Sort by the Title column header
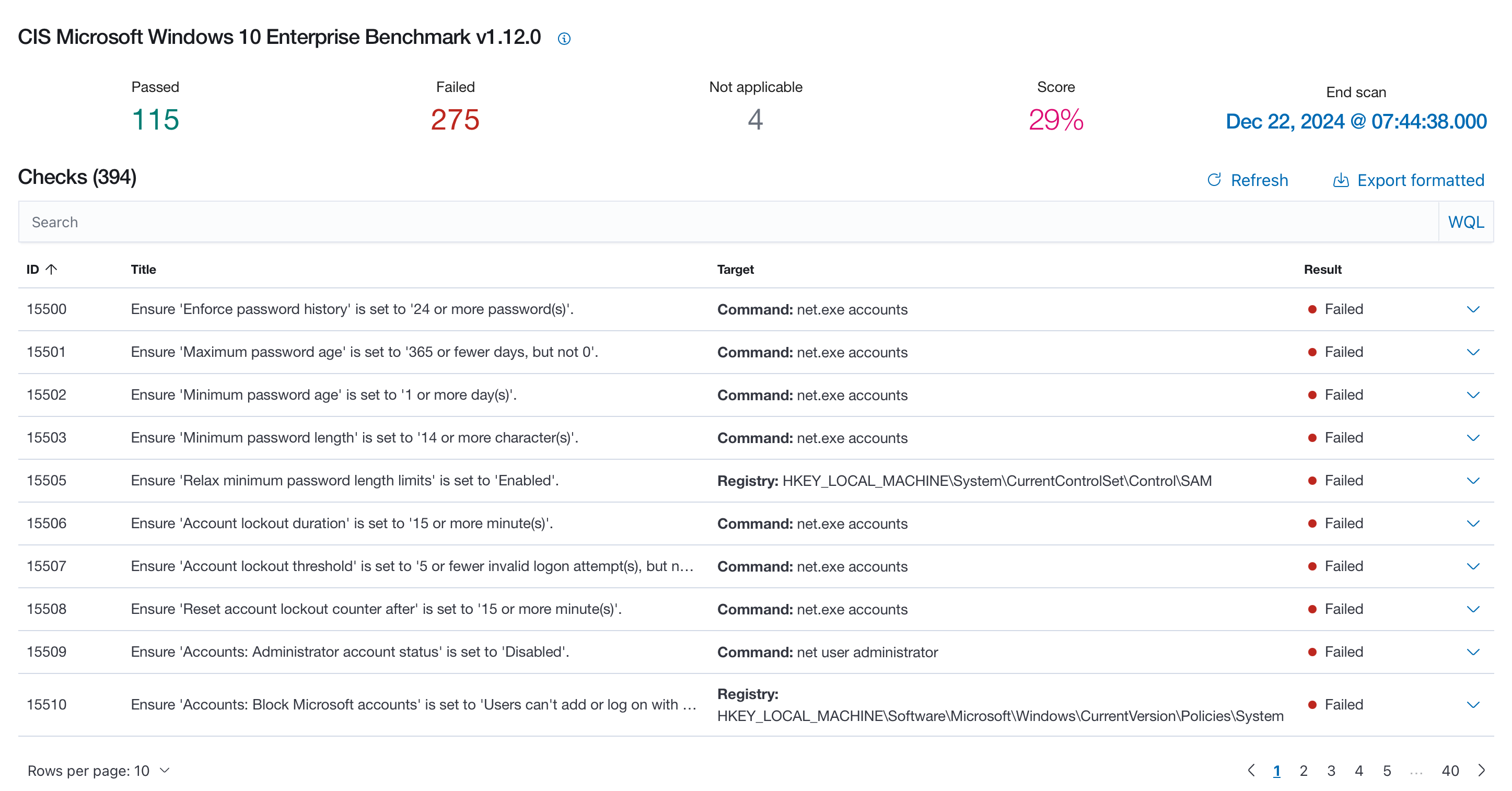1512x791 pixels. [143, 270]
